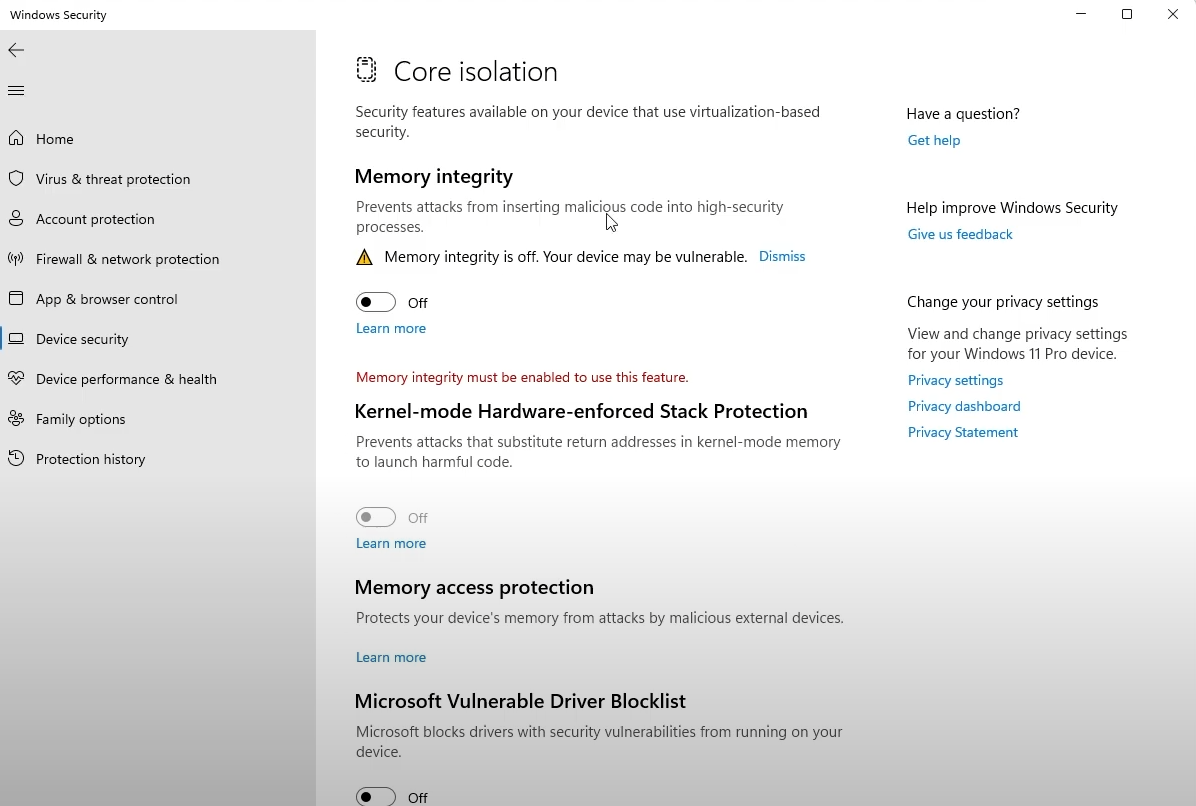
Task: Click Give us feedback link
Action: click(960, 235)
